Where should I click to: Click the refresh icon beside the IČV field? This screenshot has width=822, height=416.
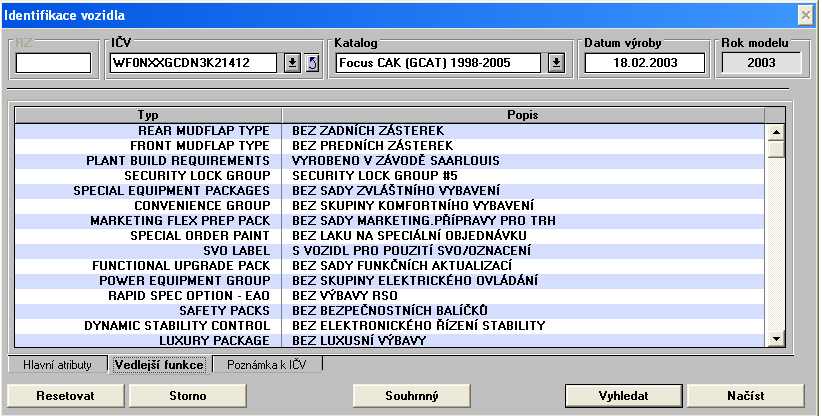click(x=311, y=63)
